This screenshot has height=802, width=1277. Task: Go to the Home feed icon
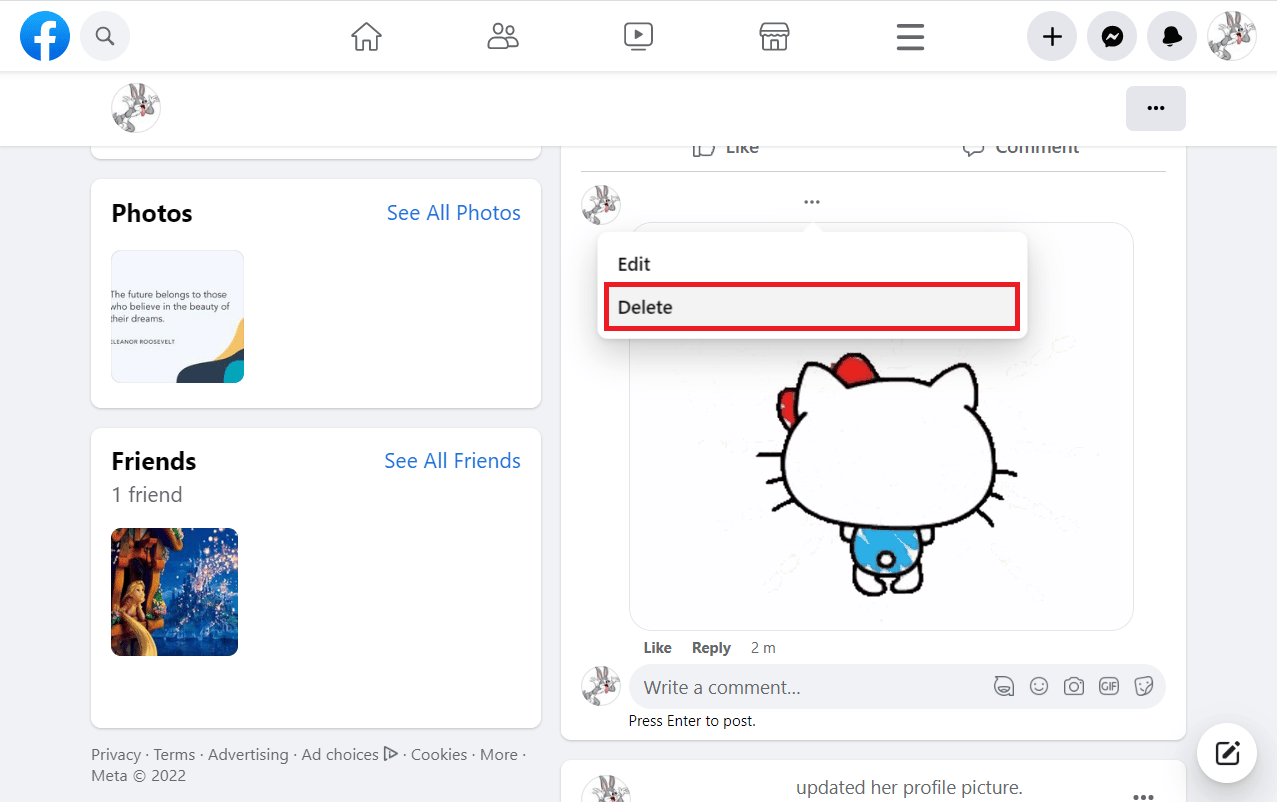pyautogui.click(x=366, y=36)
